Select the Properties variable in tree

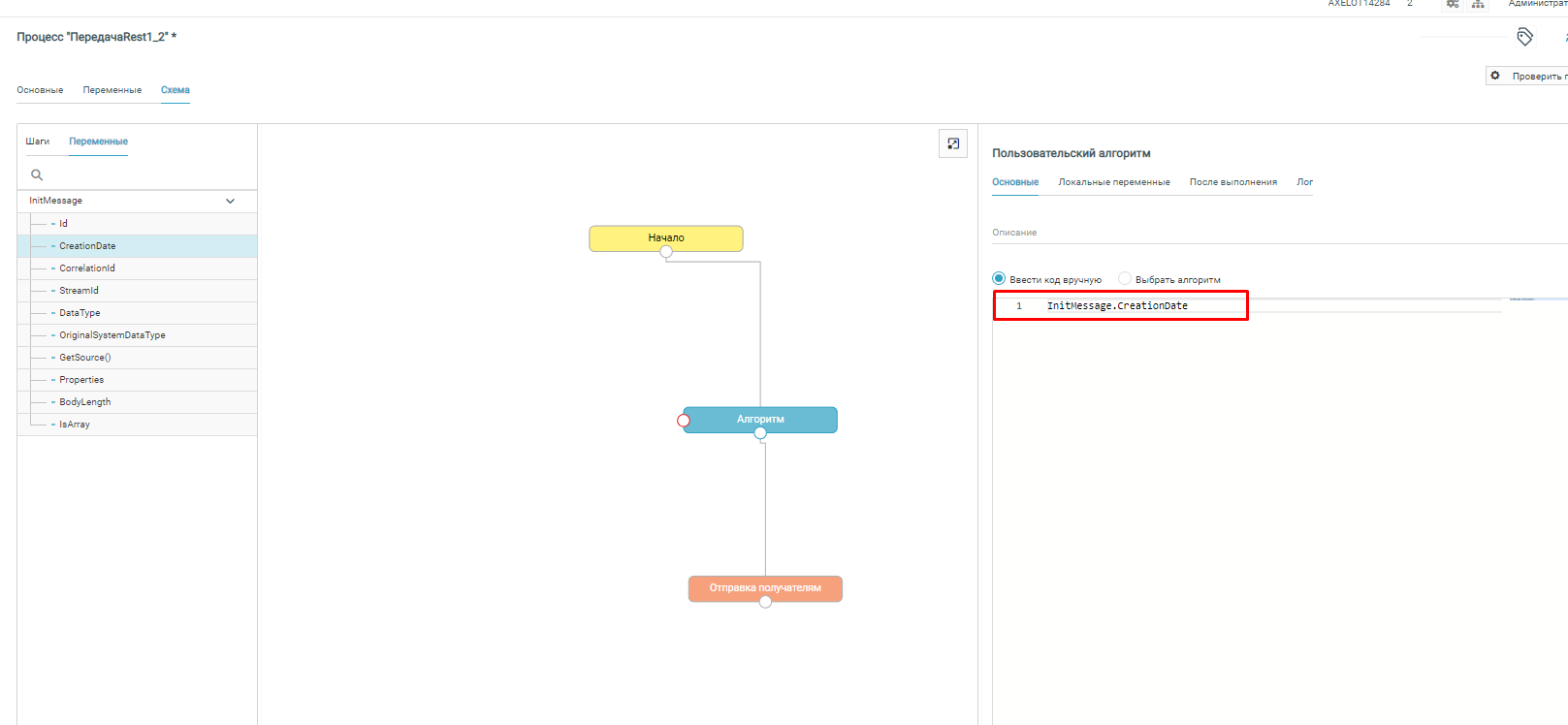tap(81, 380)
